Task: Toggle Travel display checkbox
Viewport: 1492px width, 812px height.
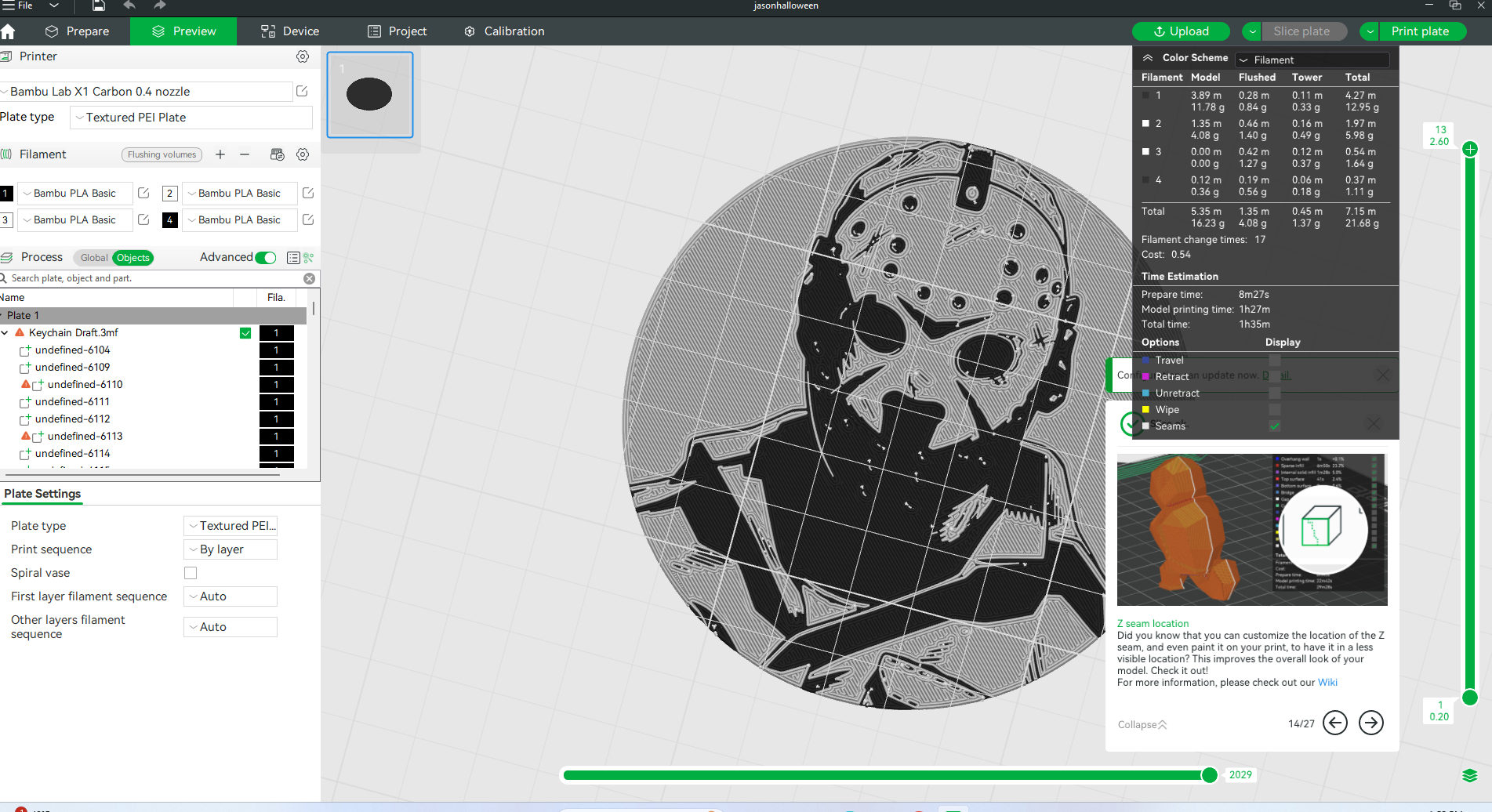Action: [x=1275, y=361]
